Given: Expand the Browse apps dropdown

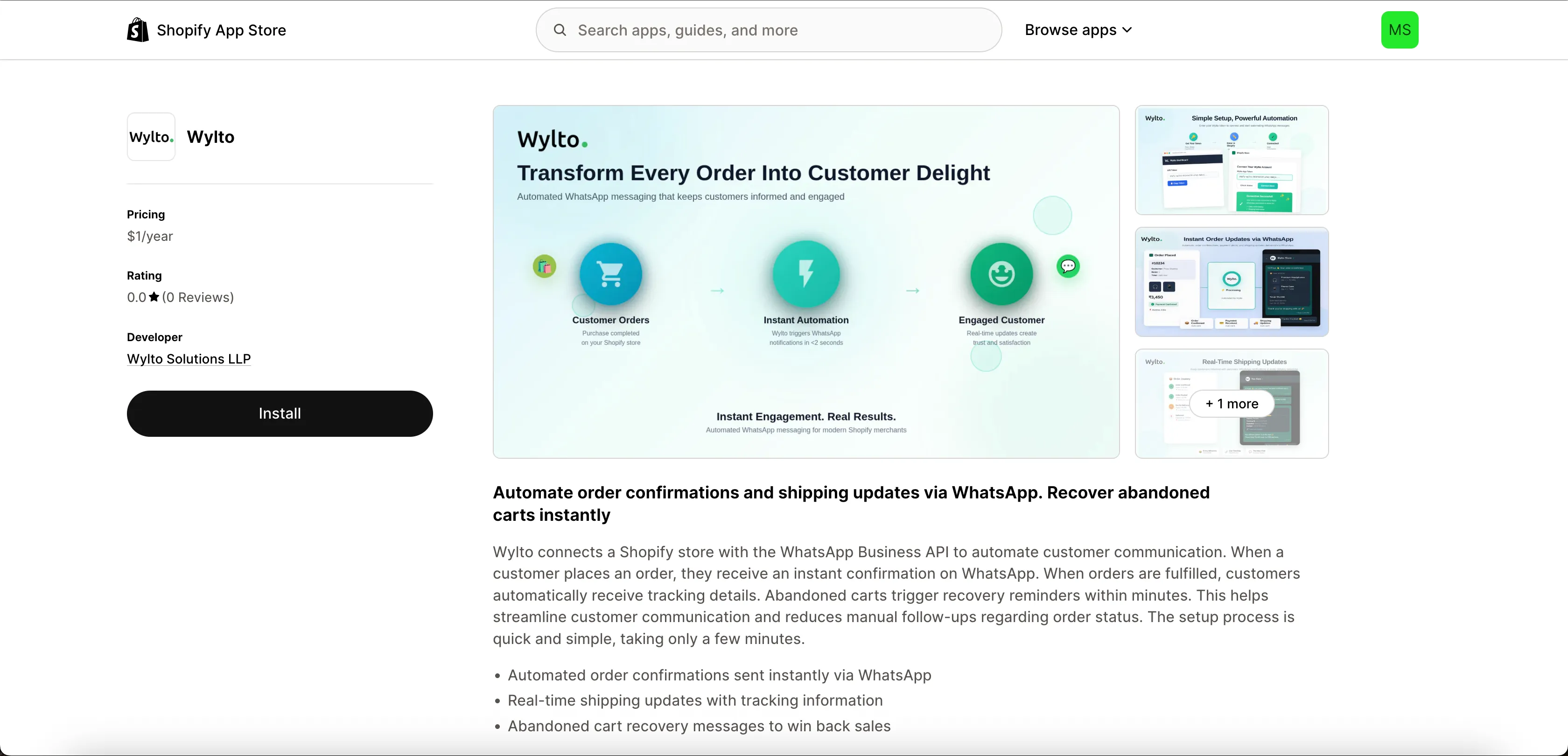Looking at the screenshot, I should pos(1078,30).
